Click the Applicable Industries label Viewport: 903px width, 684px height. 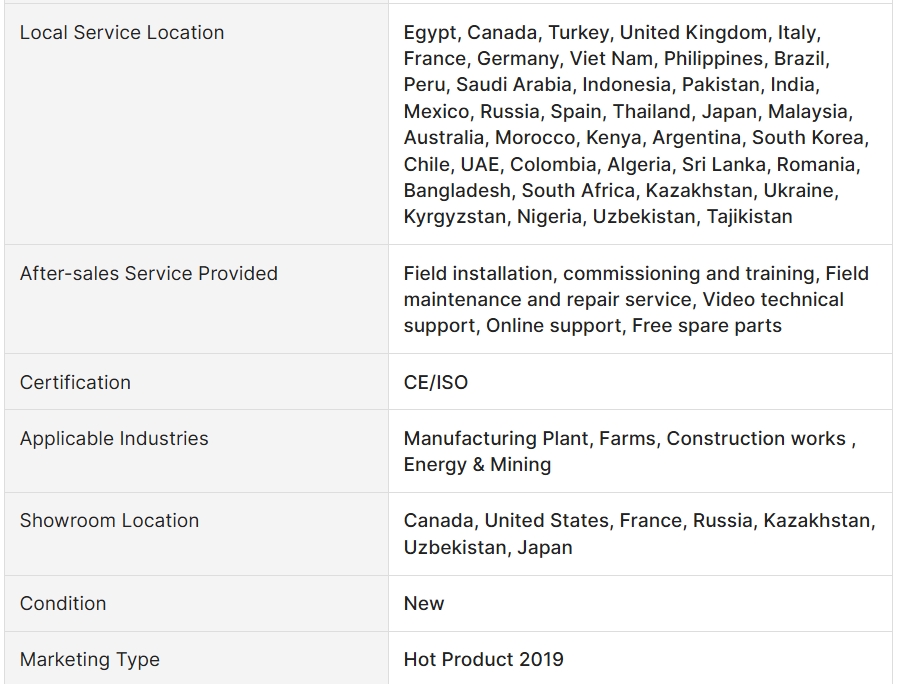click(x=114, y=438)
